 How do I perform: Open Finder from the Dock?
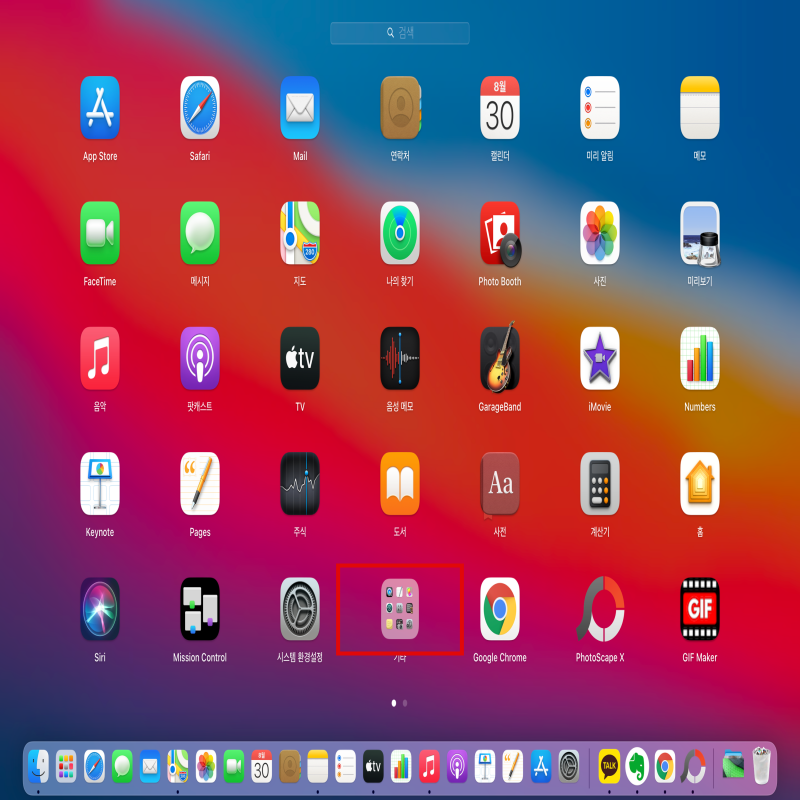38,766
